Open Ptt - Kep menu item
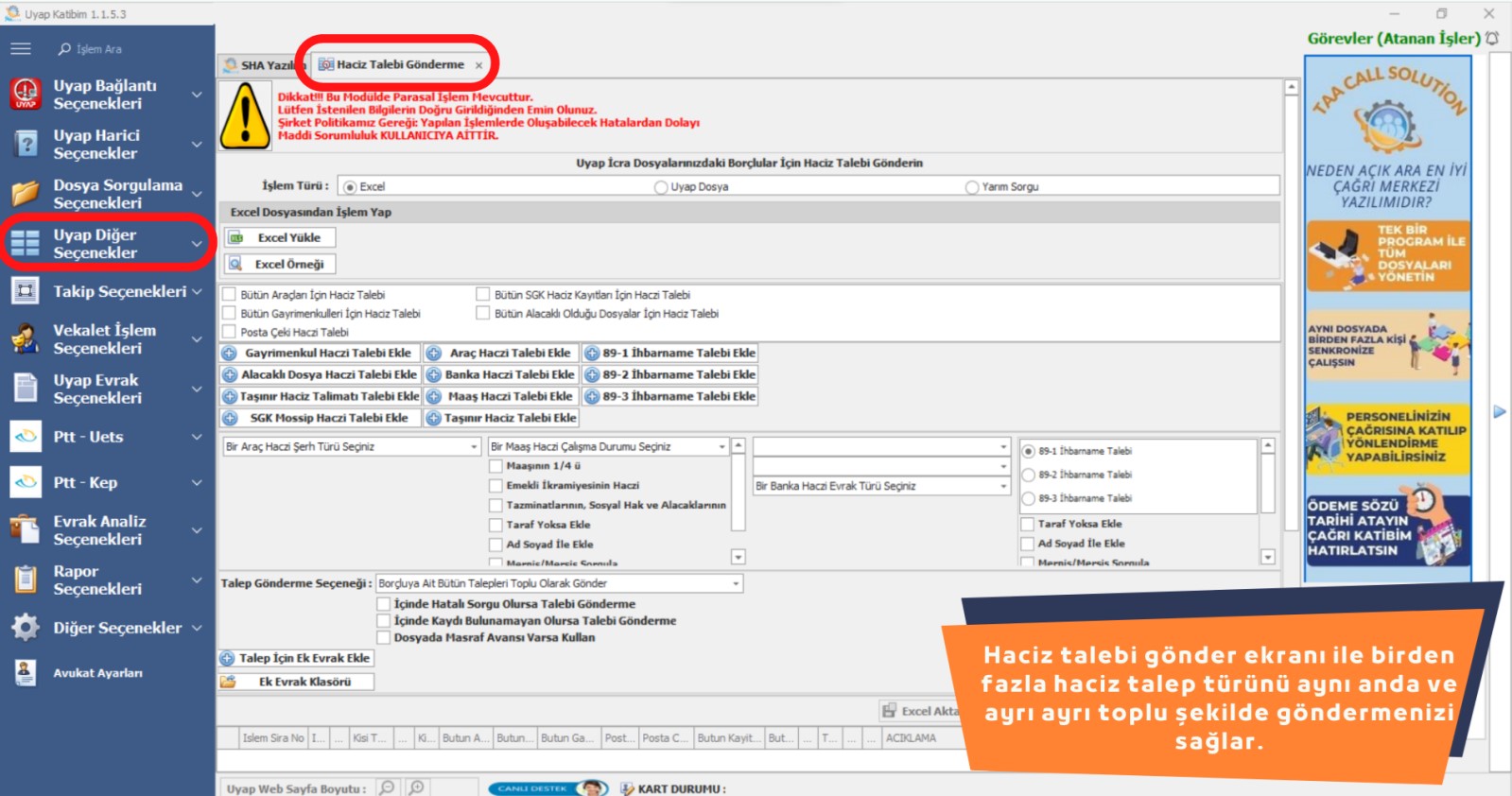The image size is (1512, 796). click(x=107, y=482)
